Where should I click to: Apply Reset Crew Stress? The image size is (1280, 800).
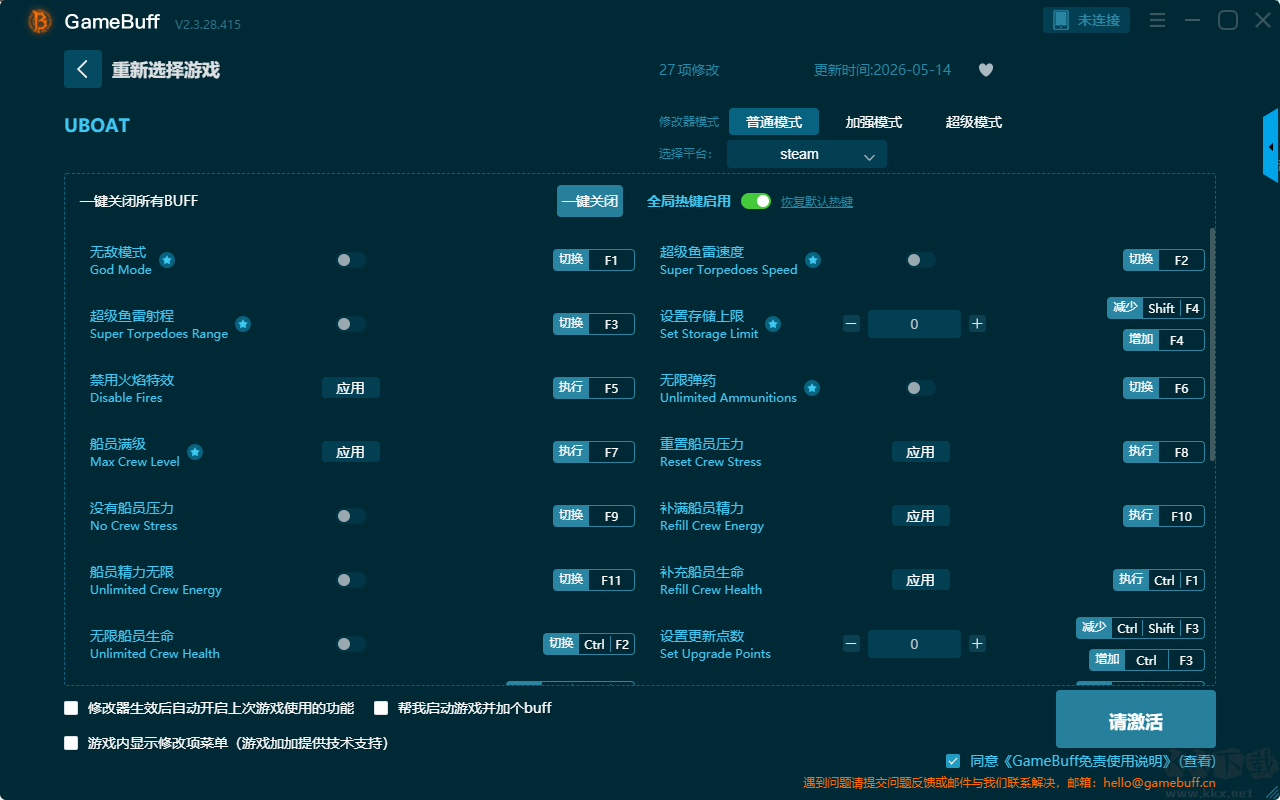[x=921, y=452]
